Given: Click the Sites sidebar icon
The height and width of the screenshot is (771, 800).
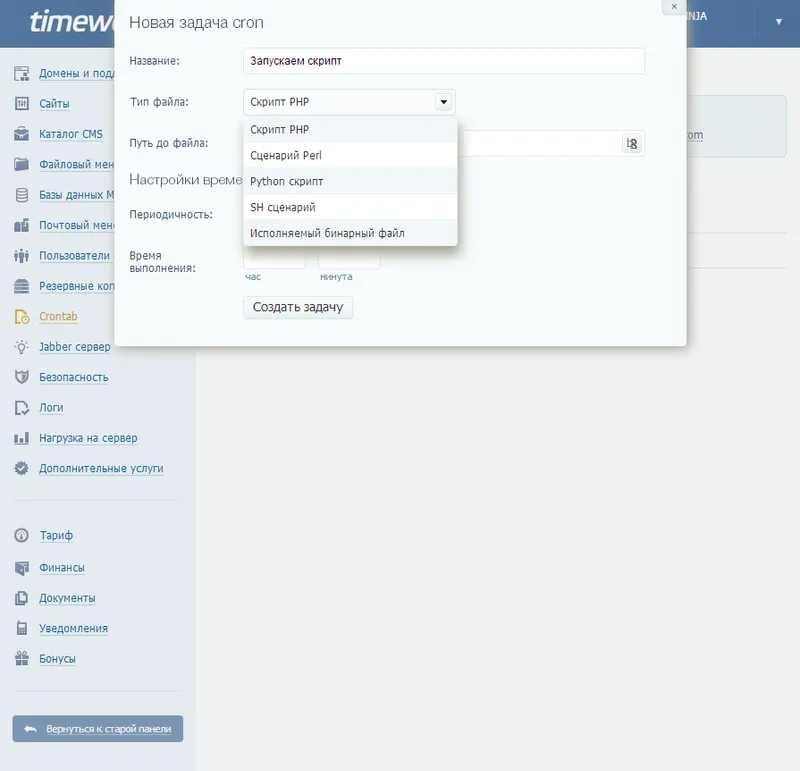Looking at the screenshot, I should [x=21, y=104].
